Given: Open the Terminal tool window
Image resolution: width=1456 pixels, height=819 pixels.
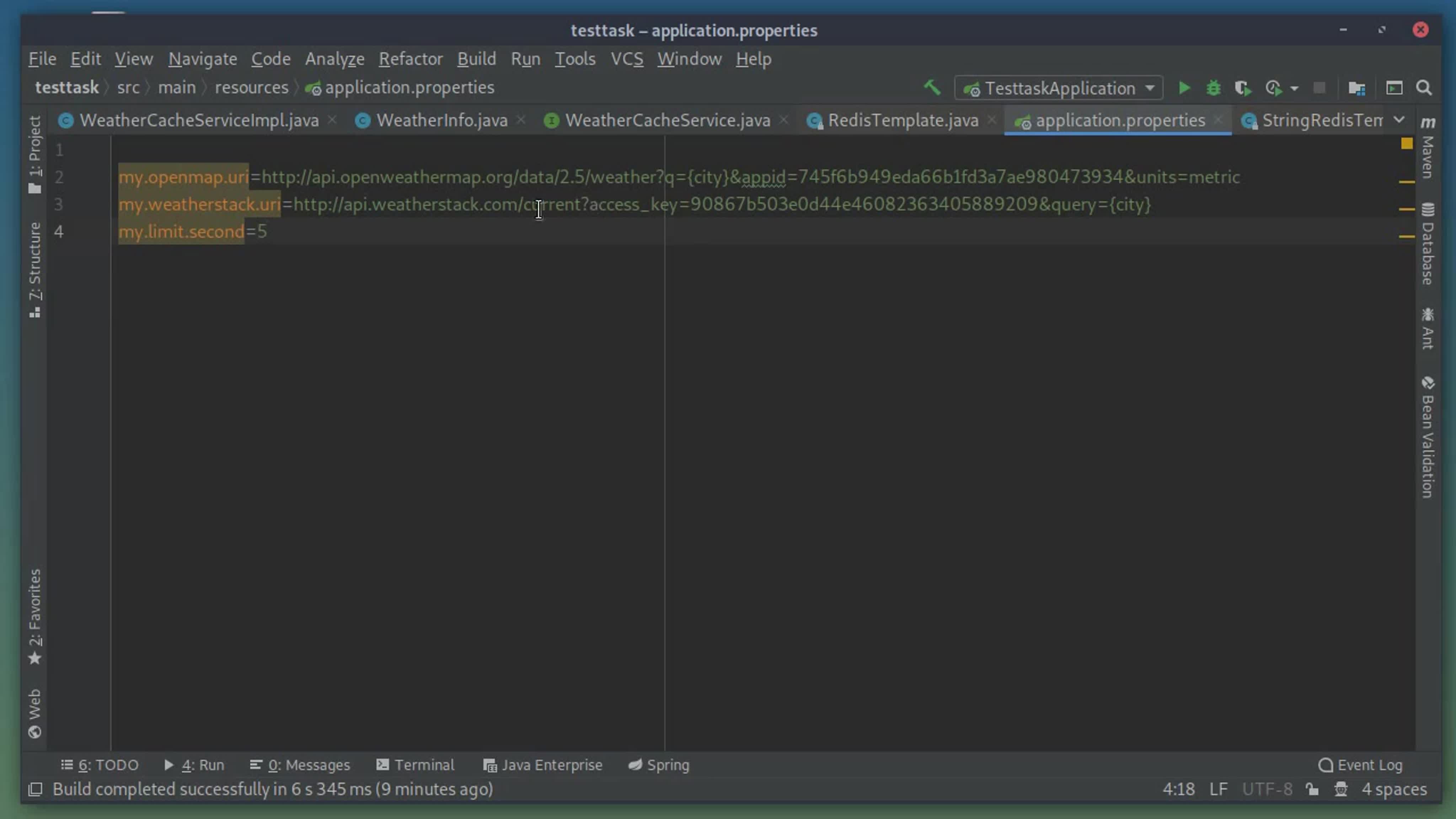Looking at the screenshot, I should coord(416,765).
